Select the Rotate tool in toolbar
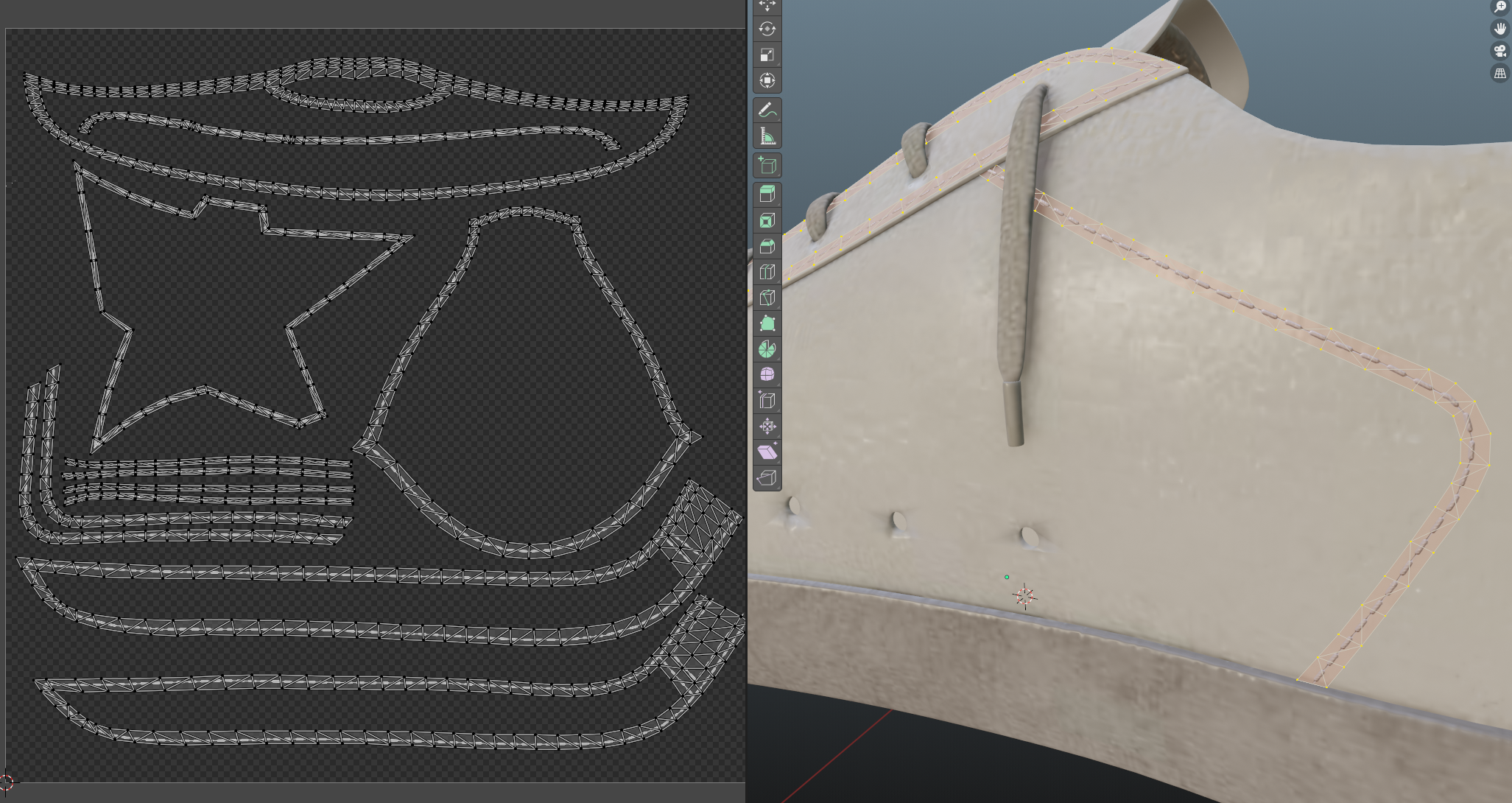 tap(767, 29)
